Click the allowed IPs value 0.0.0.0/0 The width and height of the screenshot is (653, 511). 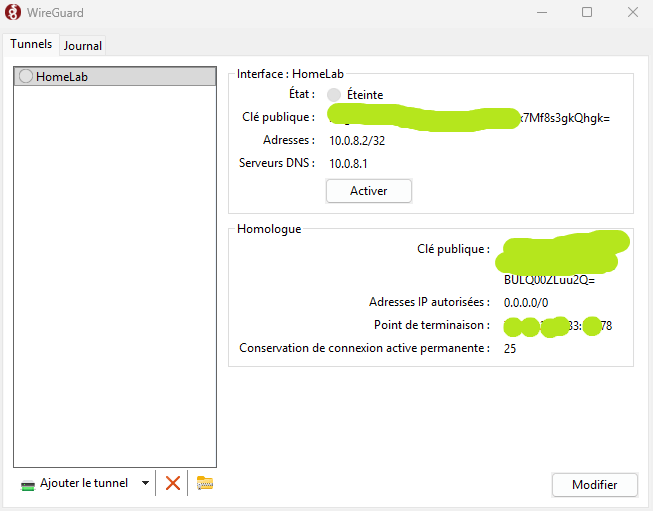[526, 302]
